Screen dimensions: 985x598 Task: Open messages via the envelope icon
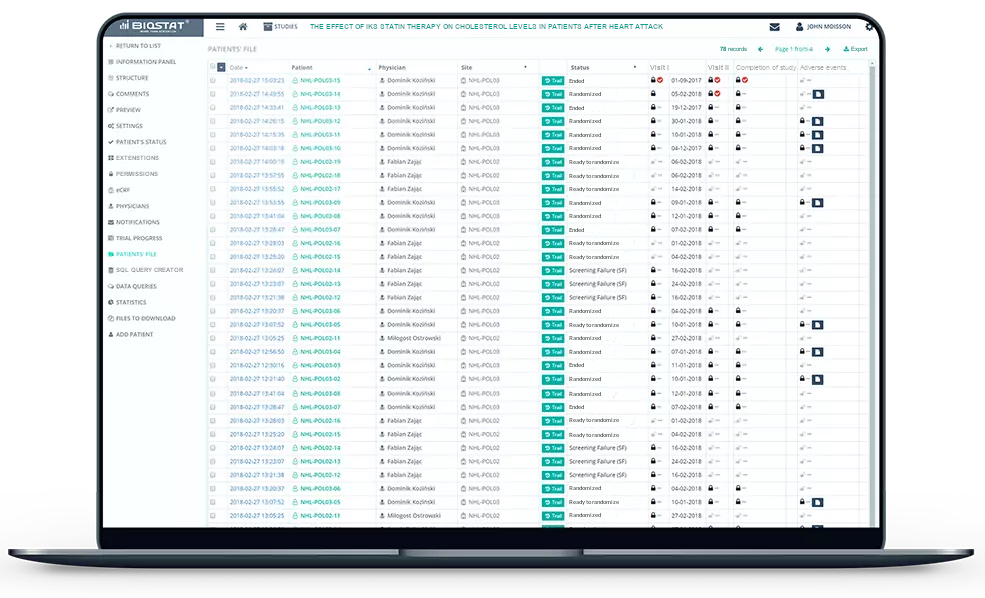774,27
